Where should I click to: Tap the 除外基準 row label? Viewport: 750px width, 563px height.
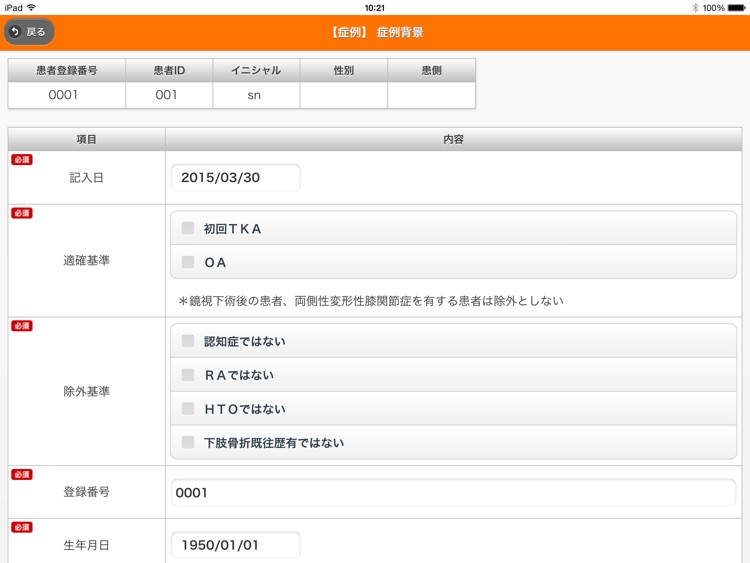pyautogui.click(x=87, y=391)
